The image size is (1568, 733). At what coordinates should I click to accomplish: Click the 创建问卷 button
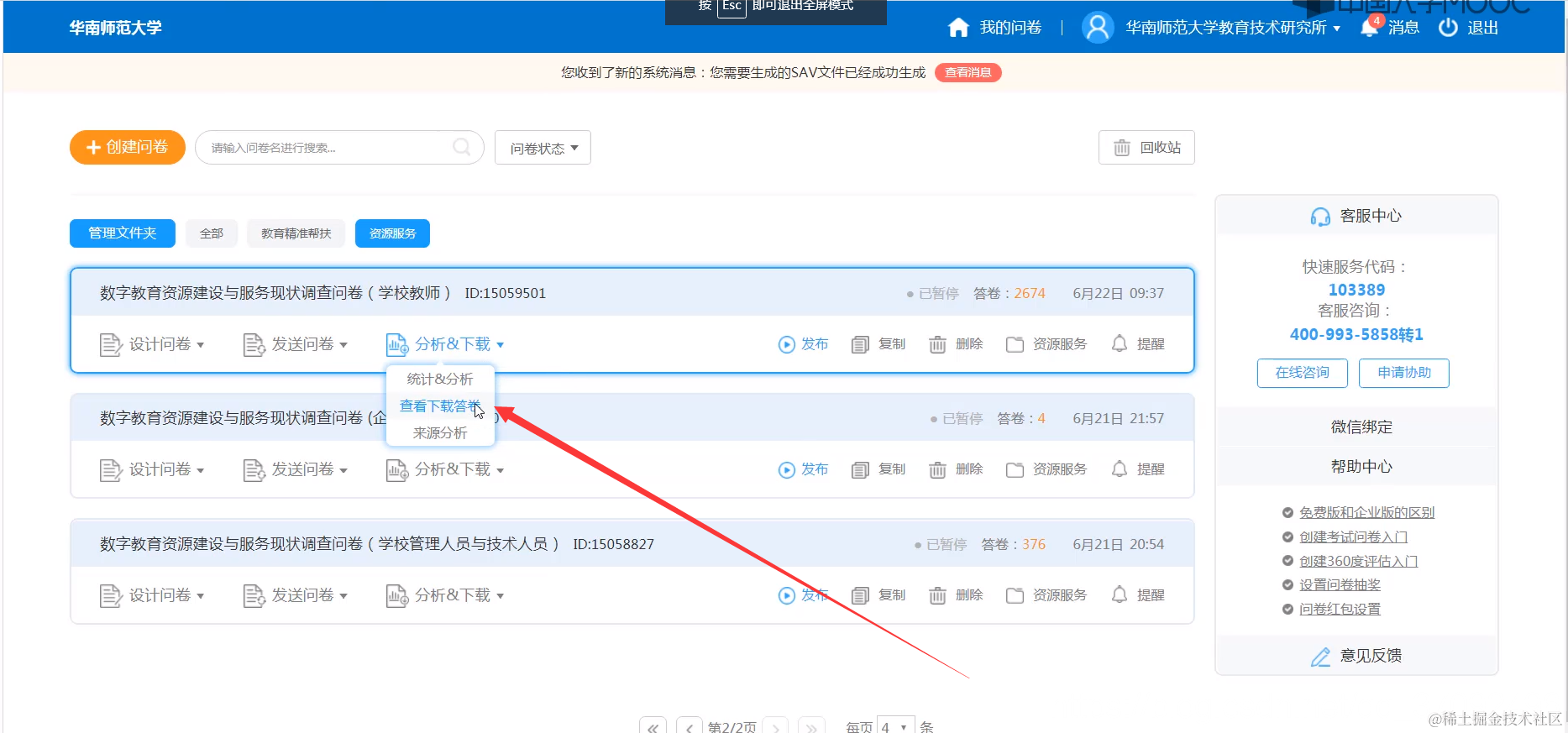coord(128,147)
